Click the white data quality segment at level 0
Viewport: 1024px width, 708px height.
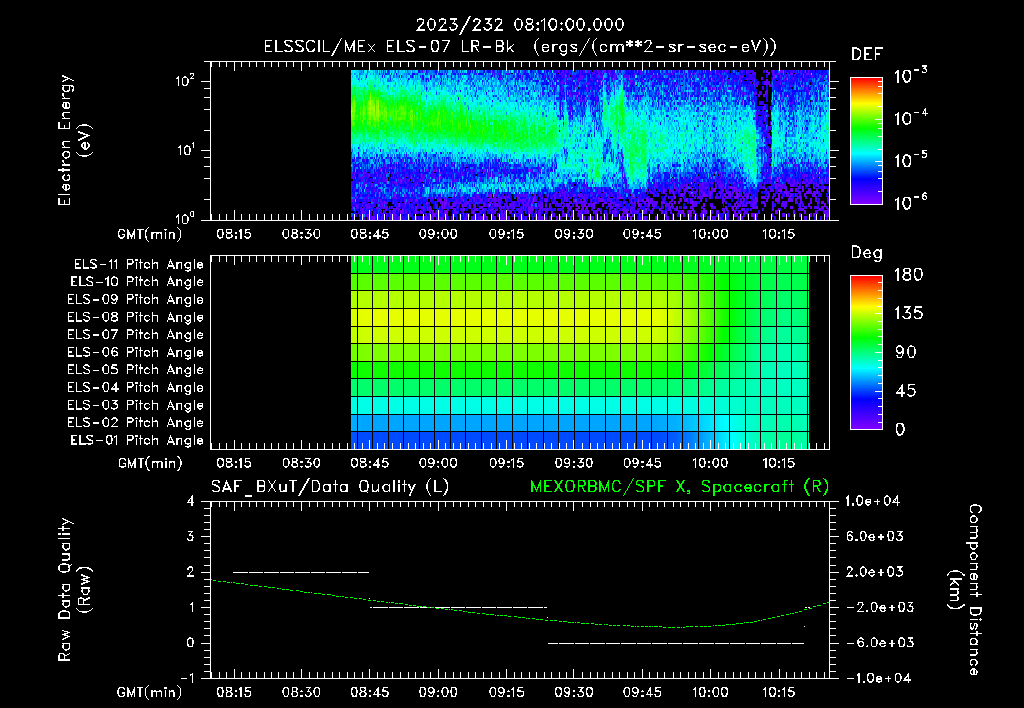click(x=676, y=643)
